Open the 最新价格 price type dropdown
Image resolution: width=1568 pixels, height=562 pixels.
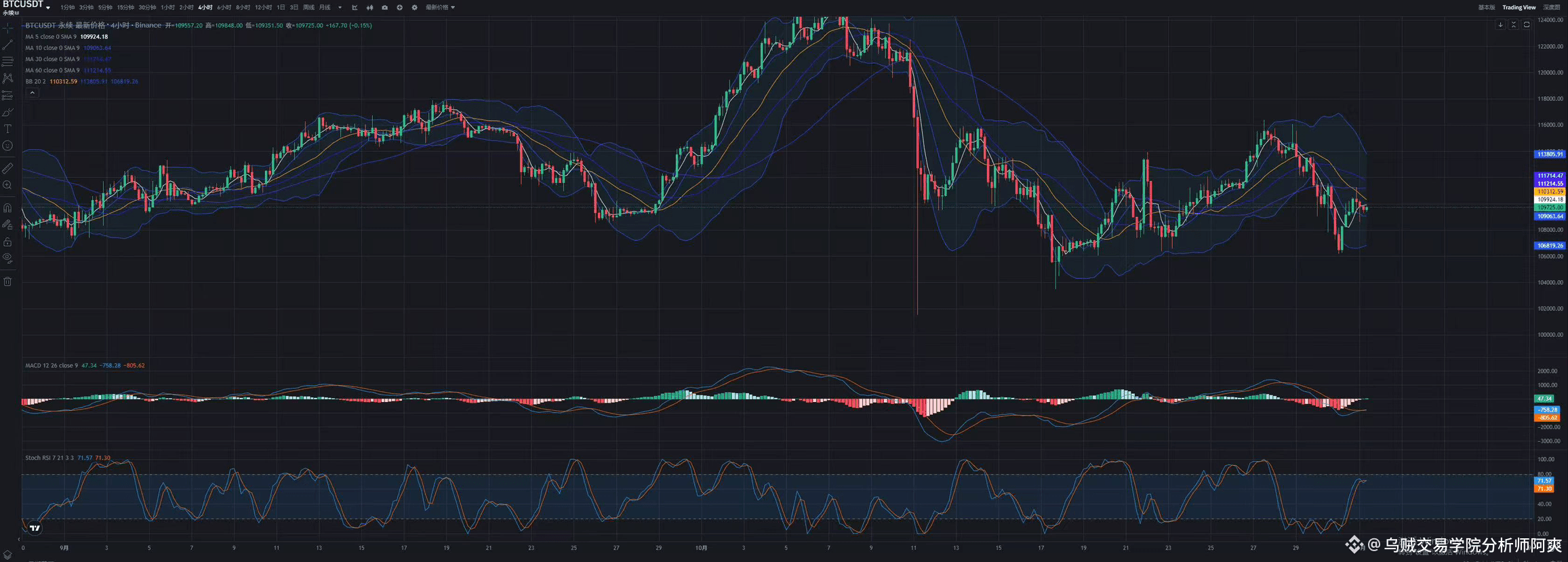pos(440,7)
